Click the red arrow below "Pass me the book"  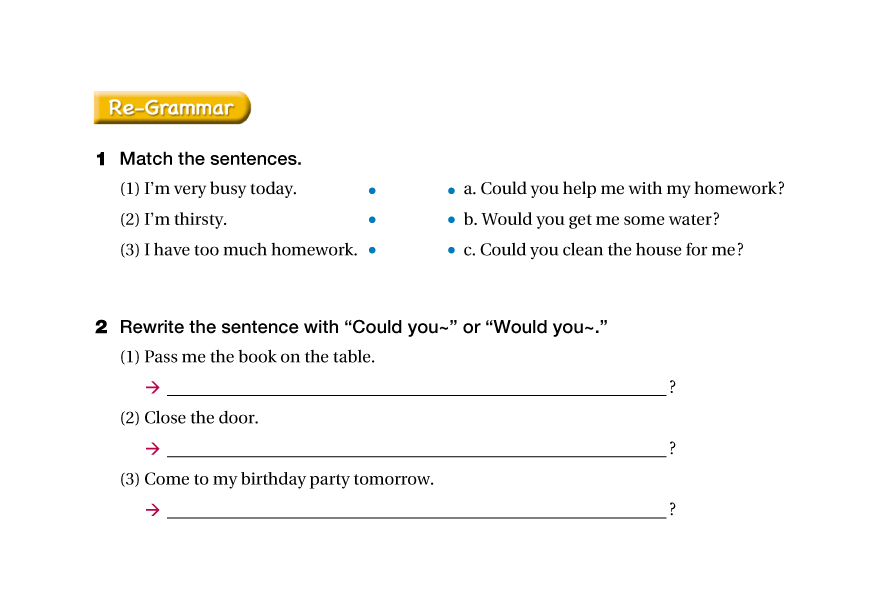click(152, 388)
